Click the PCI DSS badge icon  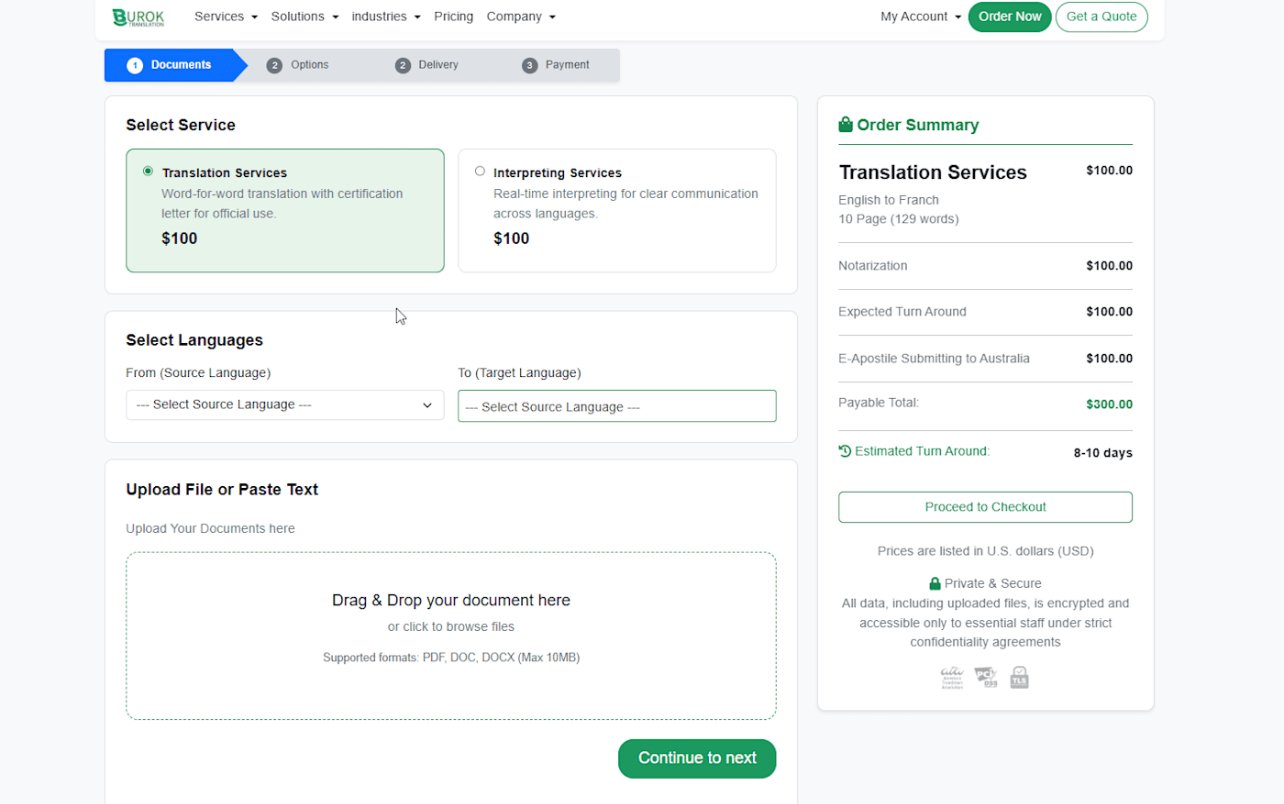[x=986, y=678]
